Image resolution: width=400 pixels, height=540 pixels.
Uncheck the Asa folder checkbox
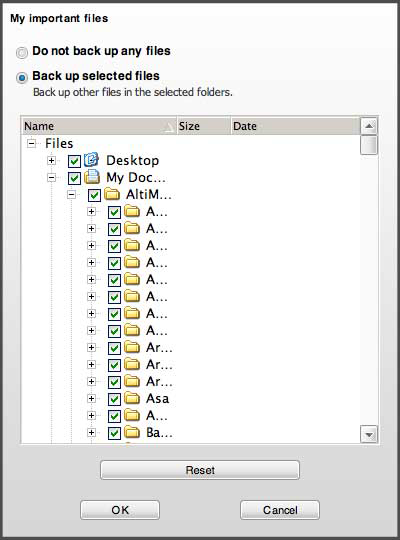114,399
